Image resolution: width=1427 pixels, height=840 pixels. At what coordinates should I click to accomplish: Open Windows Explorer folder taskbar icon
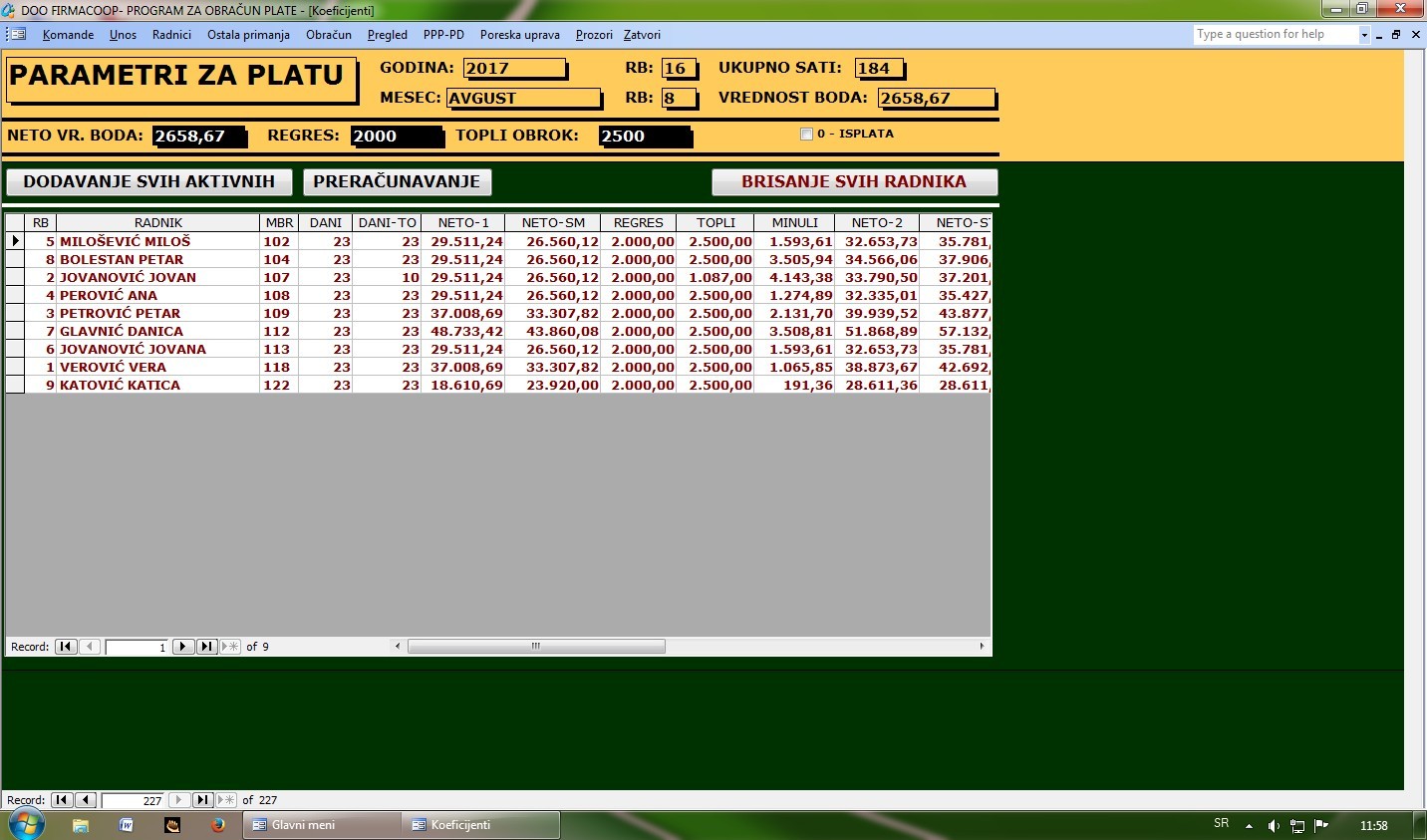(x=81, y=825)
